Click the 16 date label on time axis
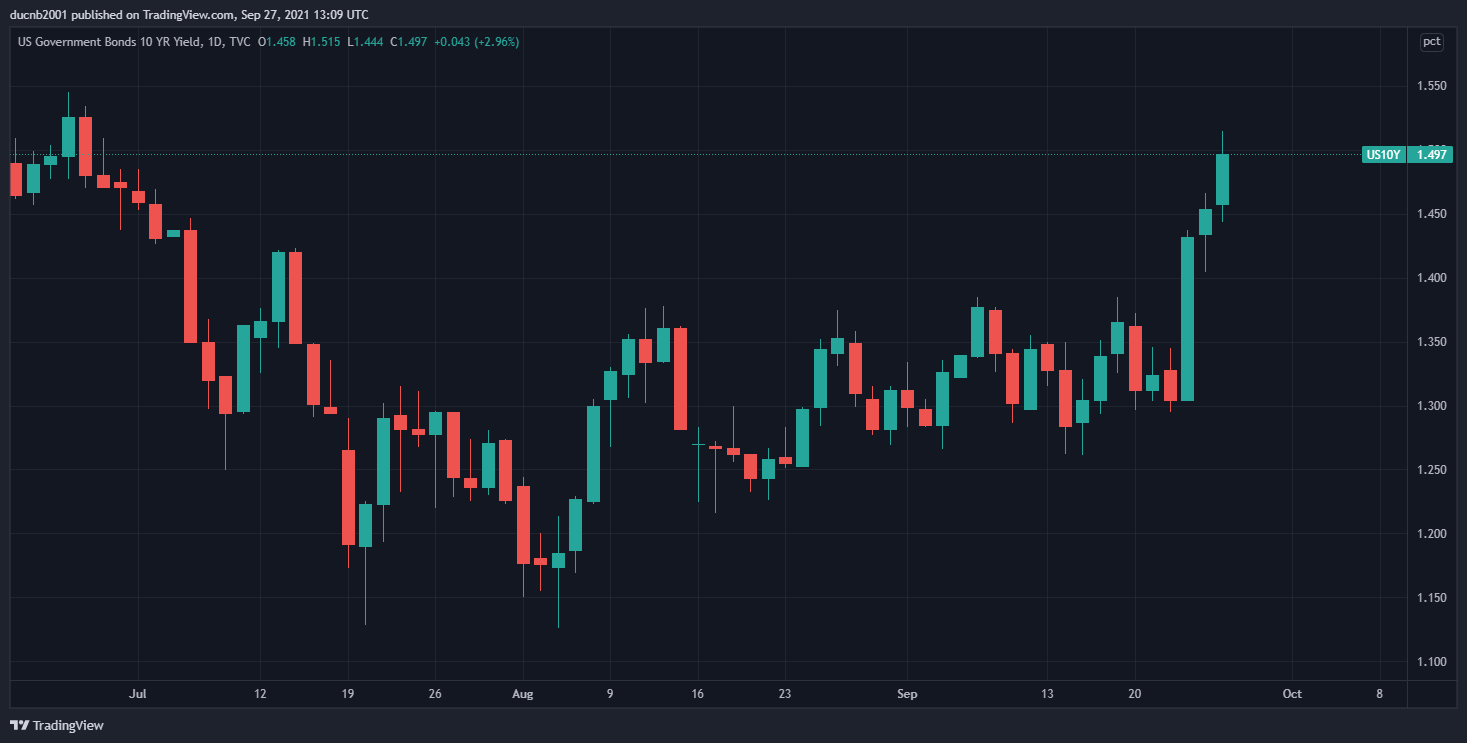This screenshot has height=743, width=1467. point(697,693)
